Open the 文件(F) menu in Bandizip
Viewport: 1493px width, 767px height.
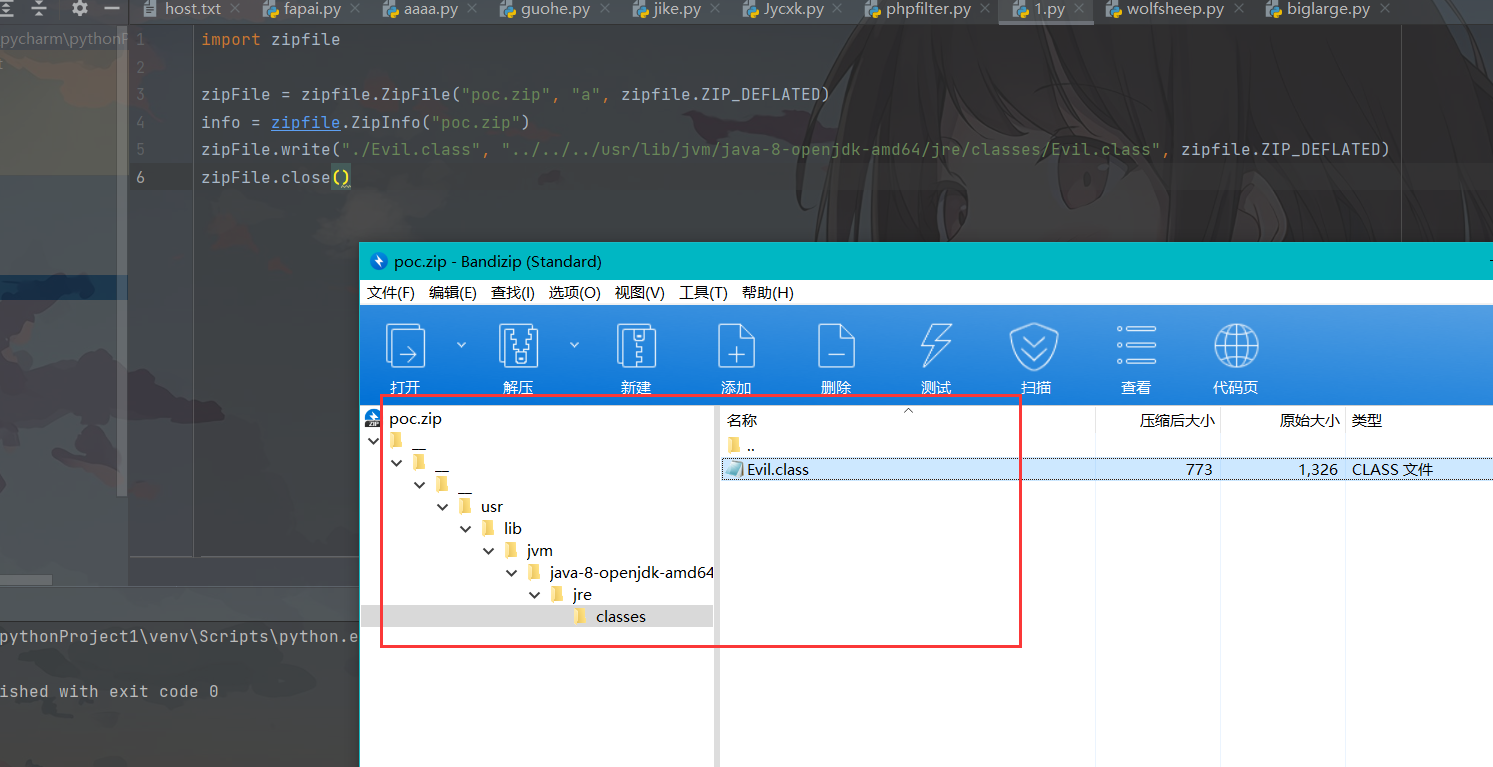point(390,293)
